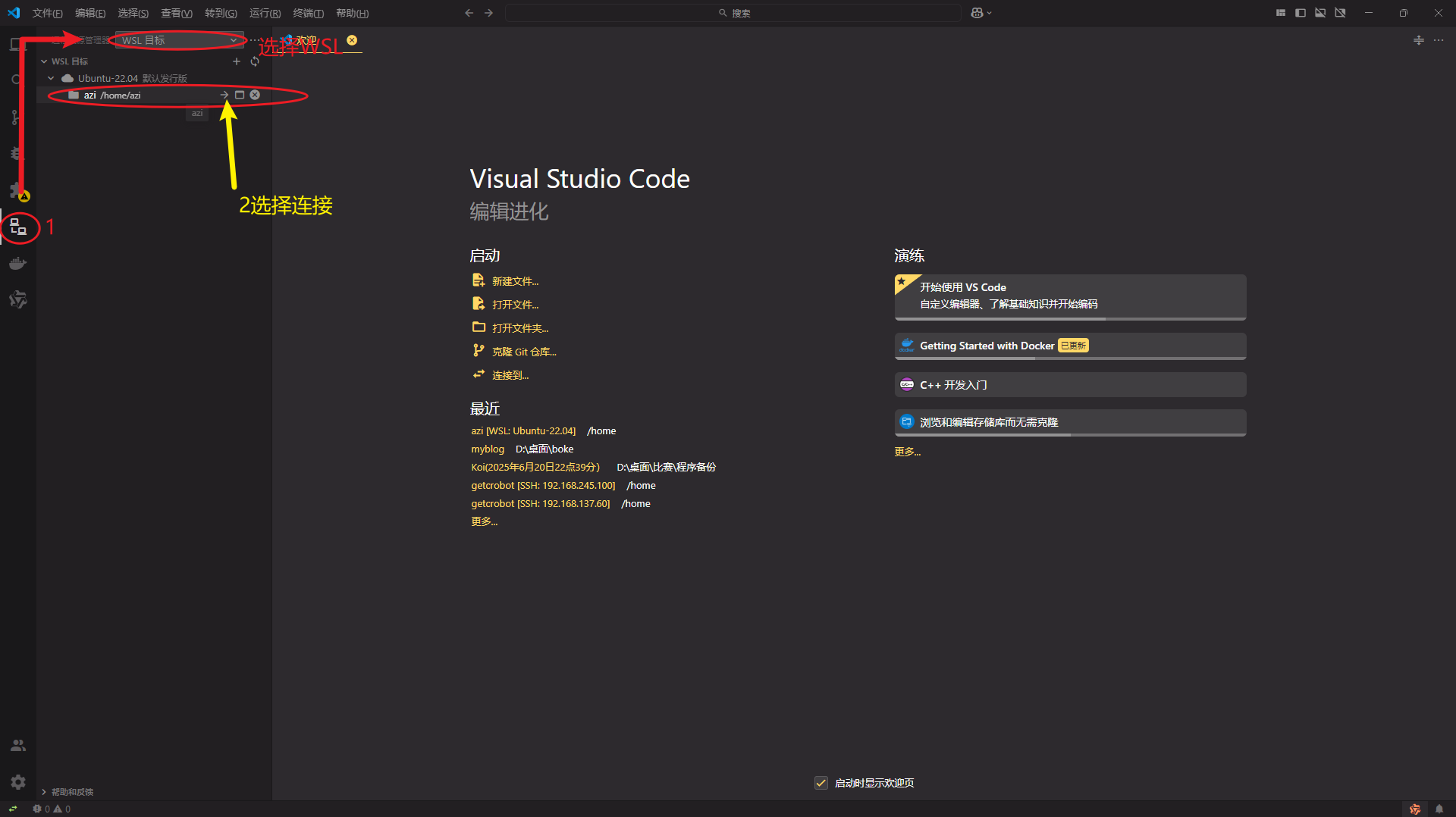This screenshot has width=1456, height=817.
Task: Open the 终端(T) menu
Action: (308, 13)
